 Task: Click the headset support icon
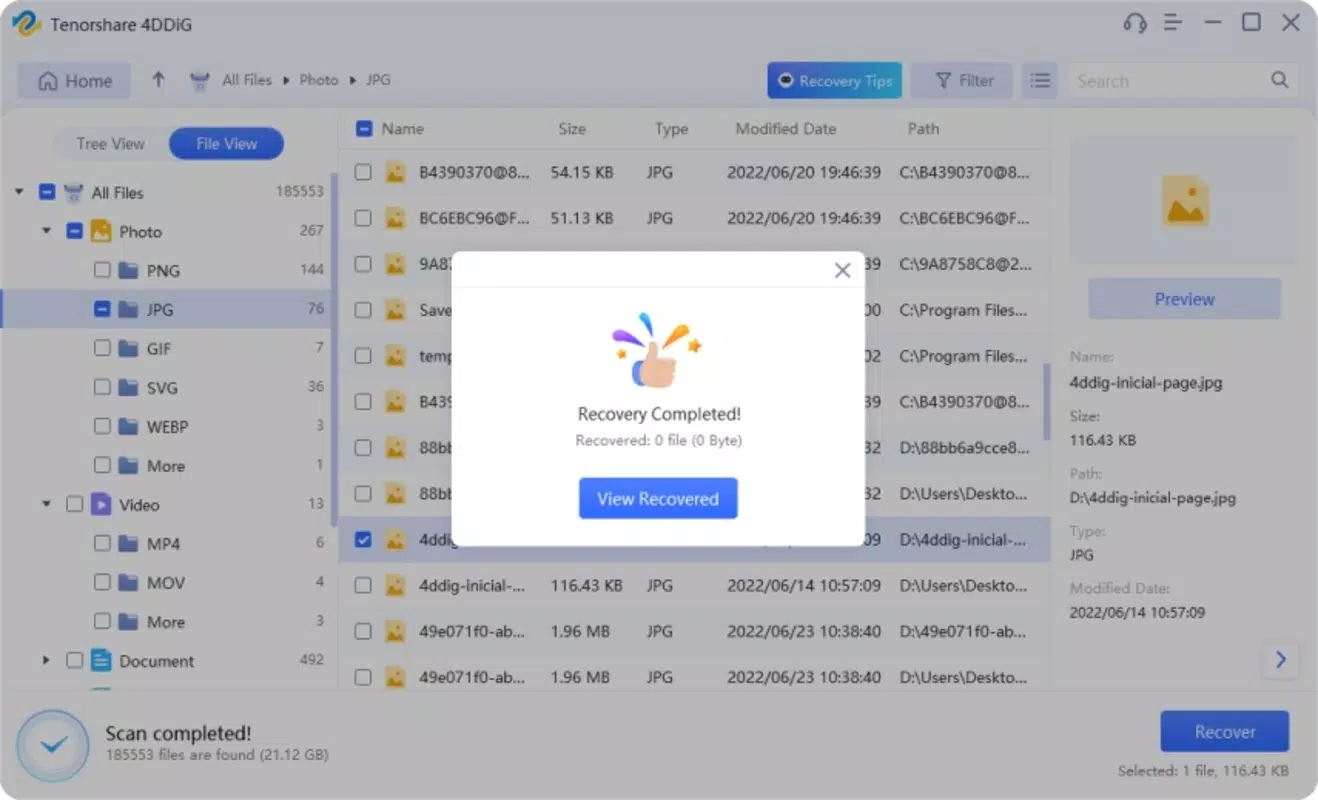coord(1134,22)
